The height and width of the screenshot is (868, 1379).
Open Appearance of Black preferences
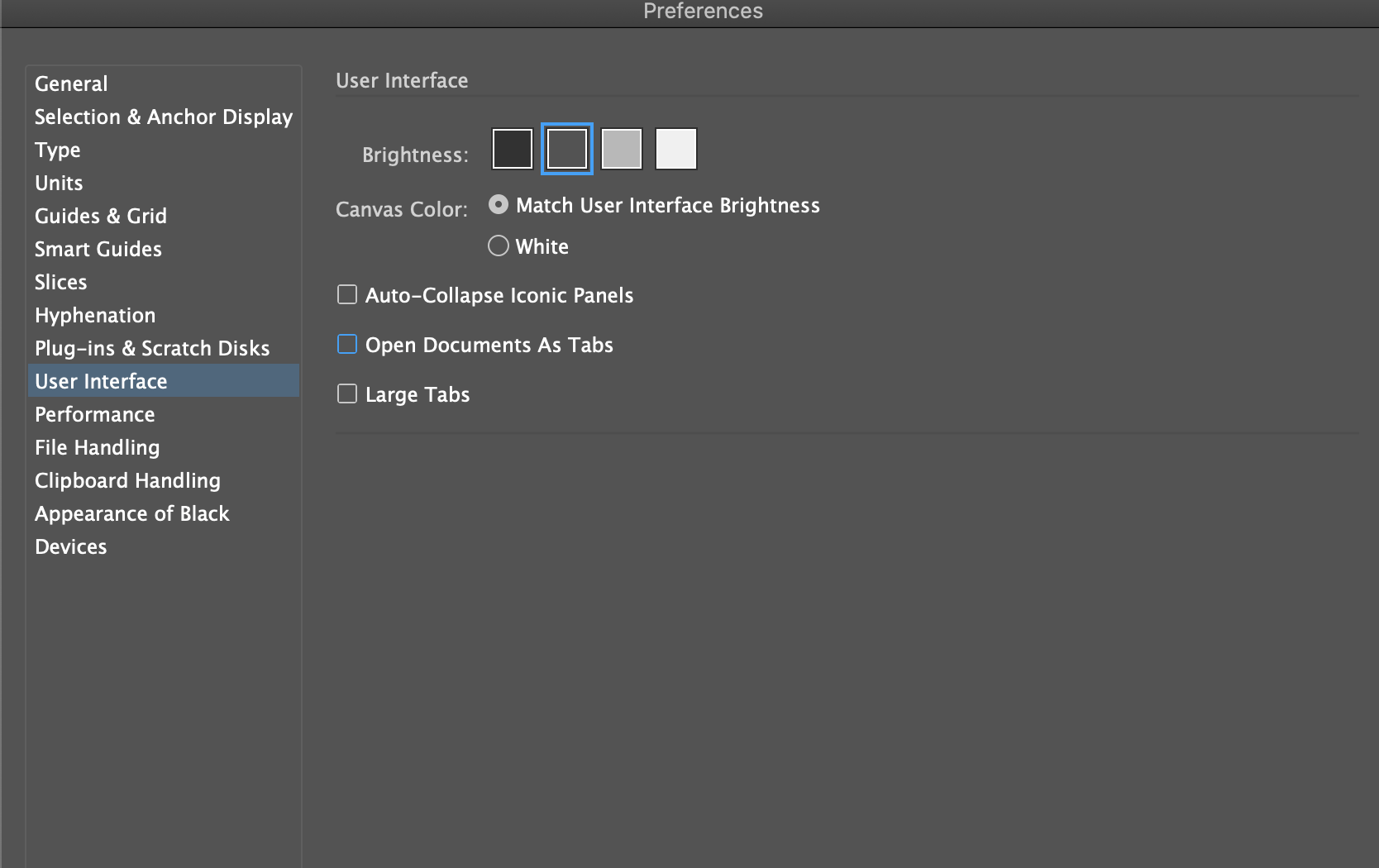tap(131, 513)
